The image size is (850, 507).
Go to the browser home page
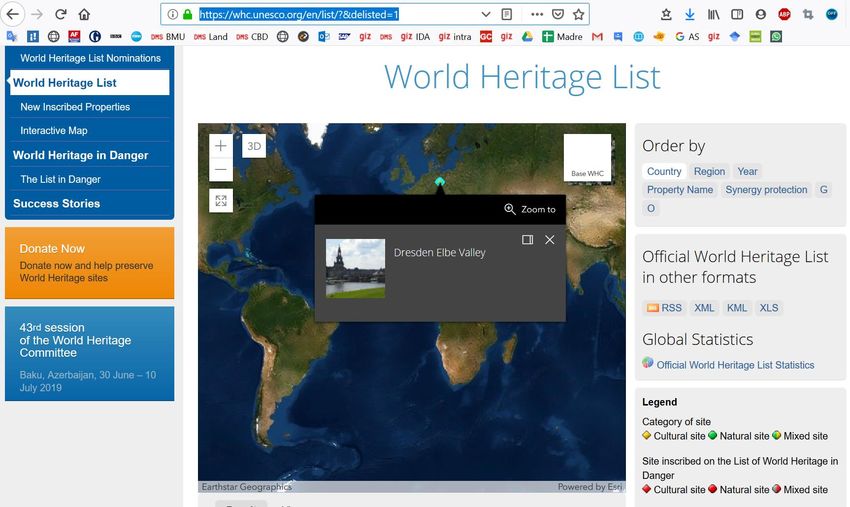[84, 15]
